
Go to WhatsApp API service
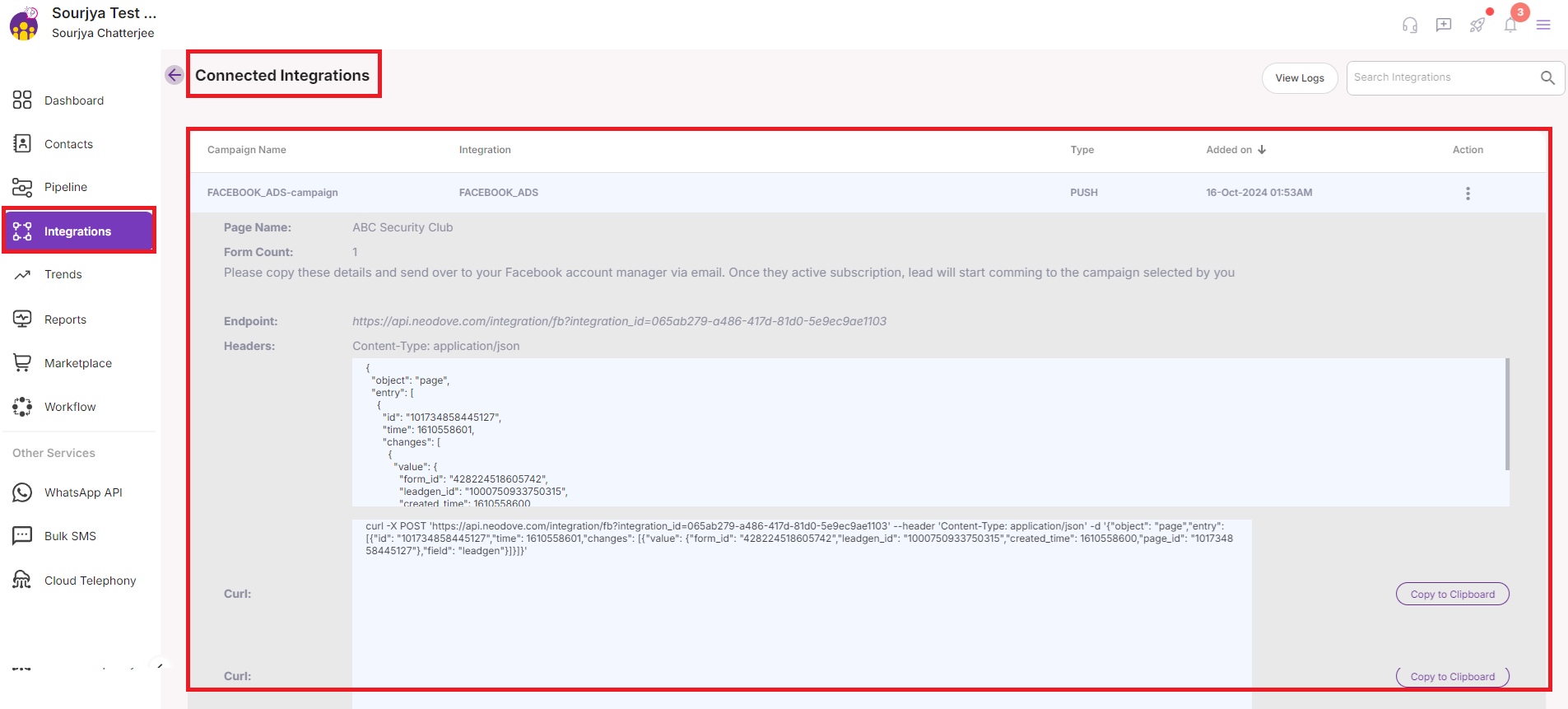[x=82, y=492]
